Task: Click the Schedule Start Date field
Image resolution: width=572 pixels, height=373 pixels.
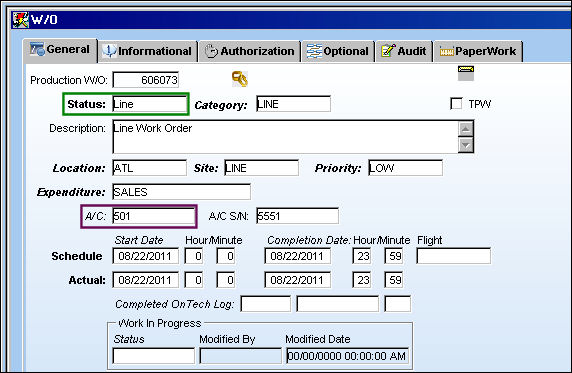Action: [x=146, y=256]
